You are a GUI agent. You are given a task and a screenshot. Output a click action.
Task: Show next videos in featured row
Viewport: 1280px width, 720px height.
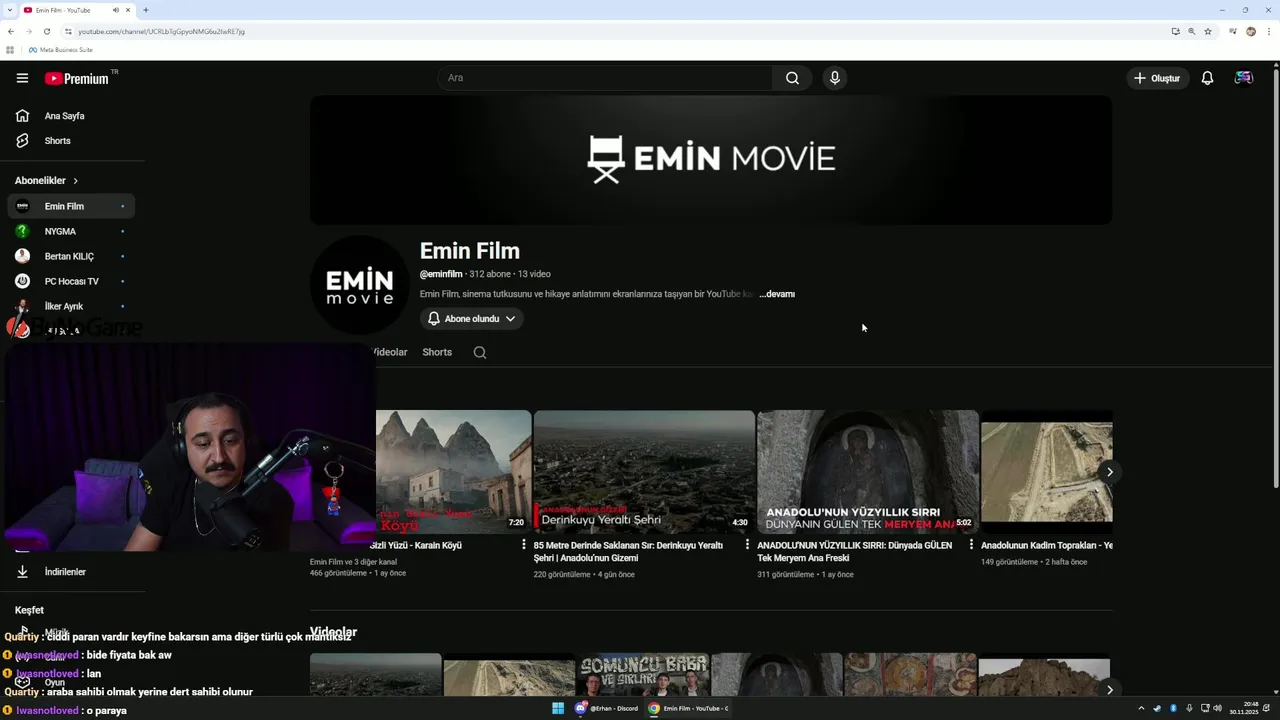pos(1109,472)
